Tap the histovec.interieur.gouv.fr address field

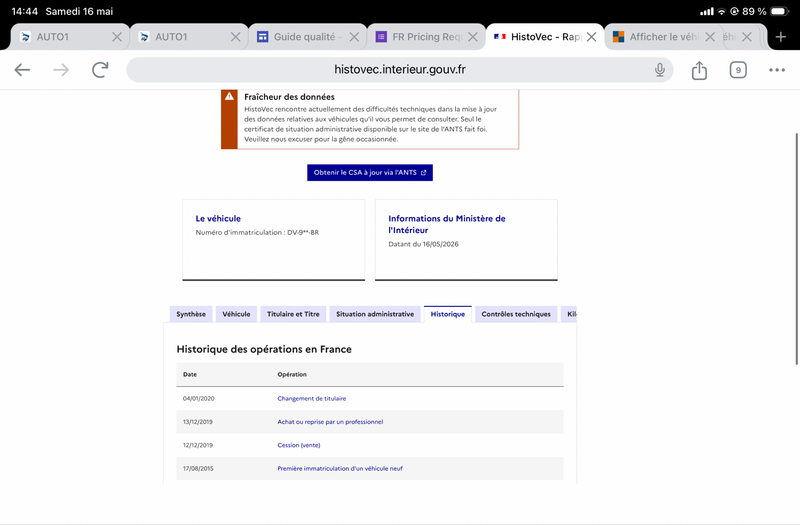coord(399,70)
